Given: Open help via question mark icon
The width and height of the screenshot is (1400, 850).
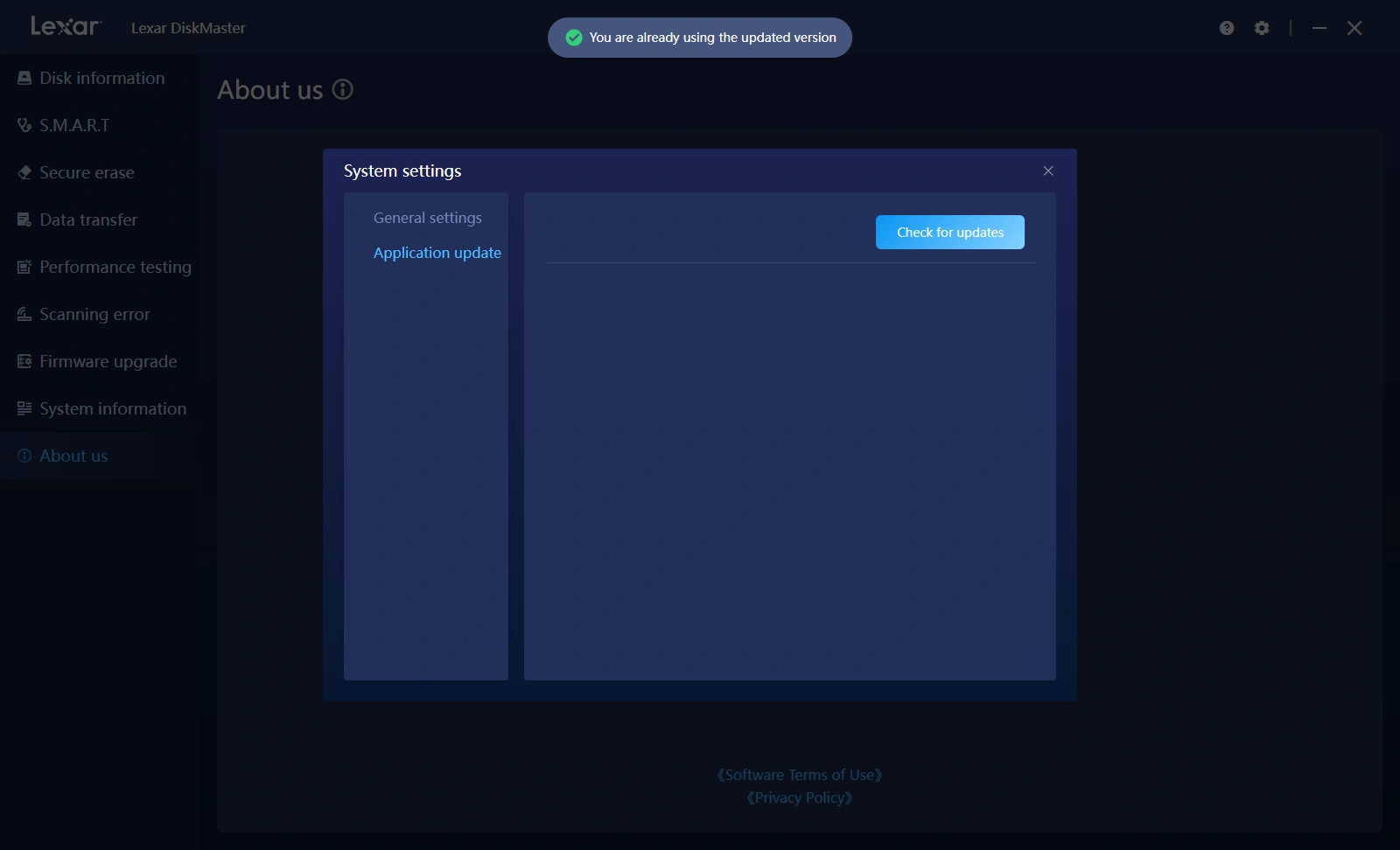Looking at the screenshot, I should tap(1227, 28).
